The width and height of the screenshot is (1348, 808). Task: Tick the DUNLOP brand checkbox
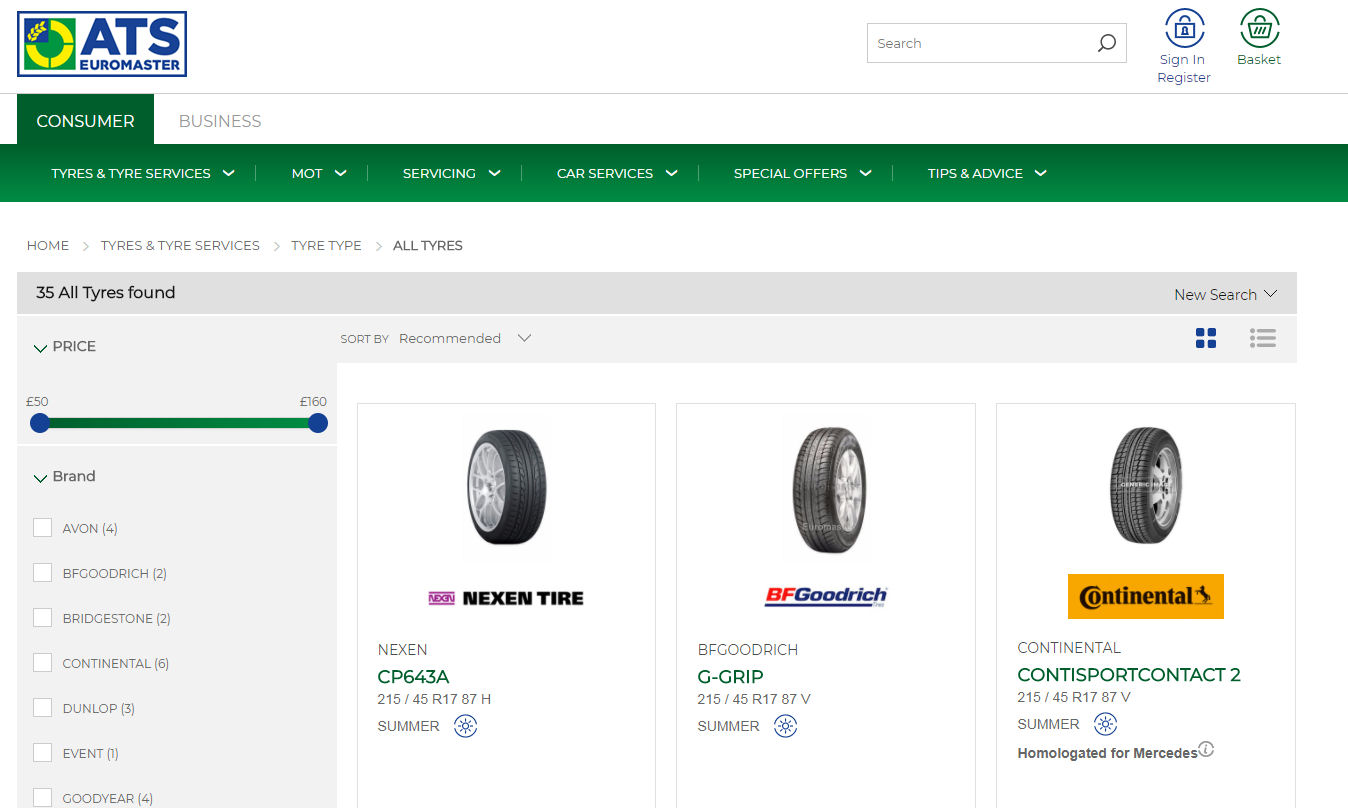click(x=42, y=707)
